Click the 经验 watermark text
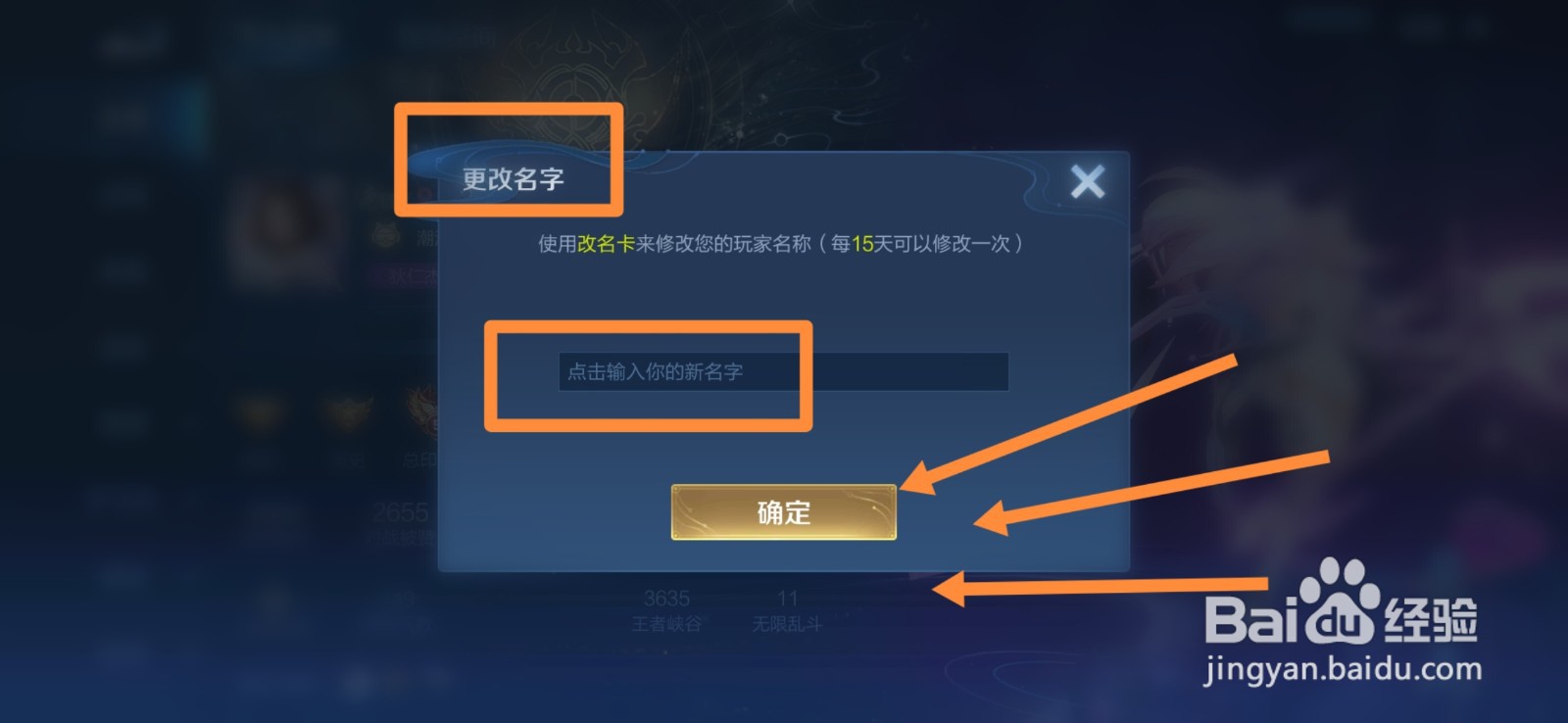The height and width of the screenshot is (723, 1568). tap(1429, 619)
